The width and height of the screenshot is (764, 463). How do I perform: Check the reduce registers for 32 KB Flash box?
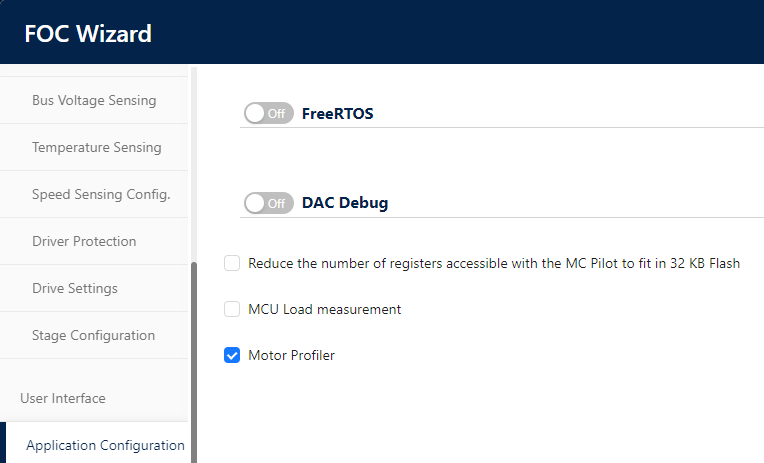pyautogui.click(x=232, y=263)
